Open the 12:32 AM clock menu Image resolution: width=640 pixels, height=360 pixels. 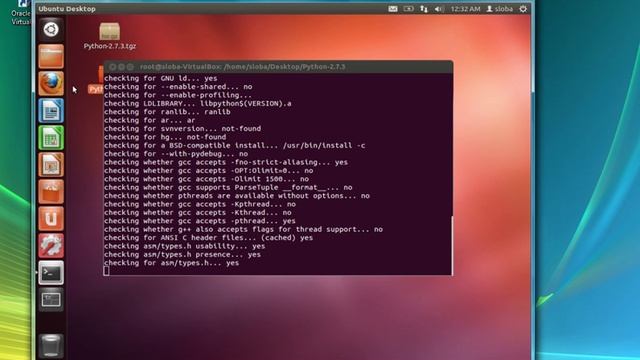coord(465,9)
